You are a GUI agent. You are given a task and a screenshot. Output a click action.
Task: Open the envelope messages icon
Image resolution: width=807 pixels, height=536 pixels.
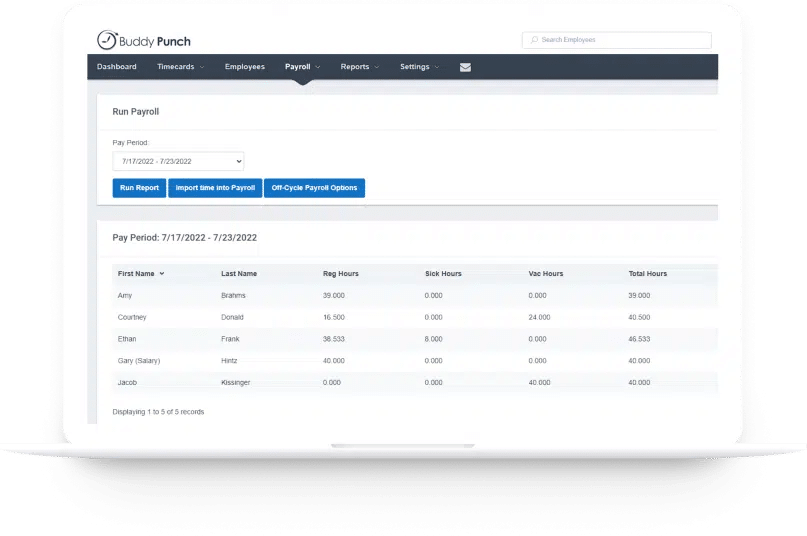pos(465,67)
